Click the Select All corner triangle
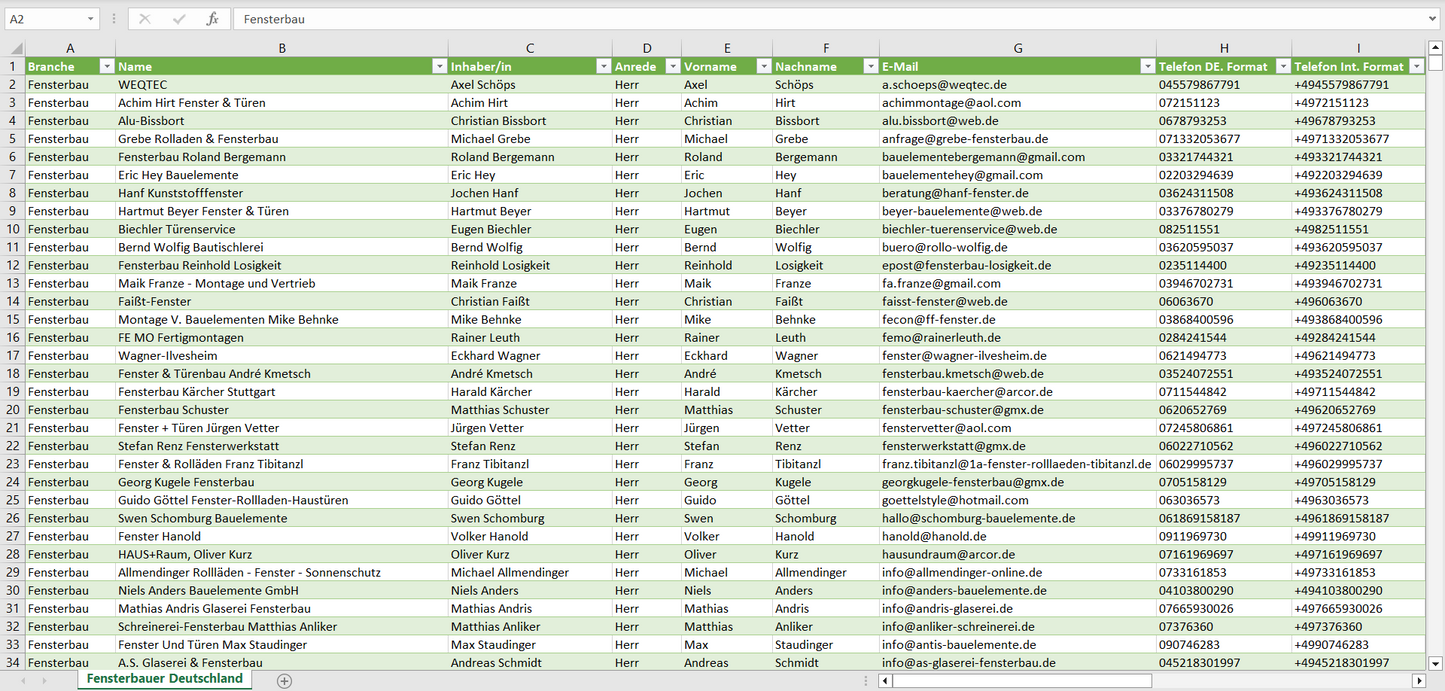 pos(16,48)
